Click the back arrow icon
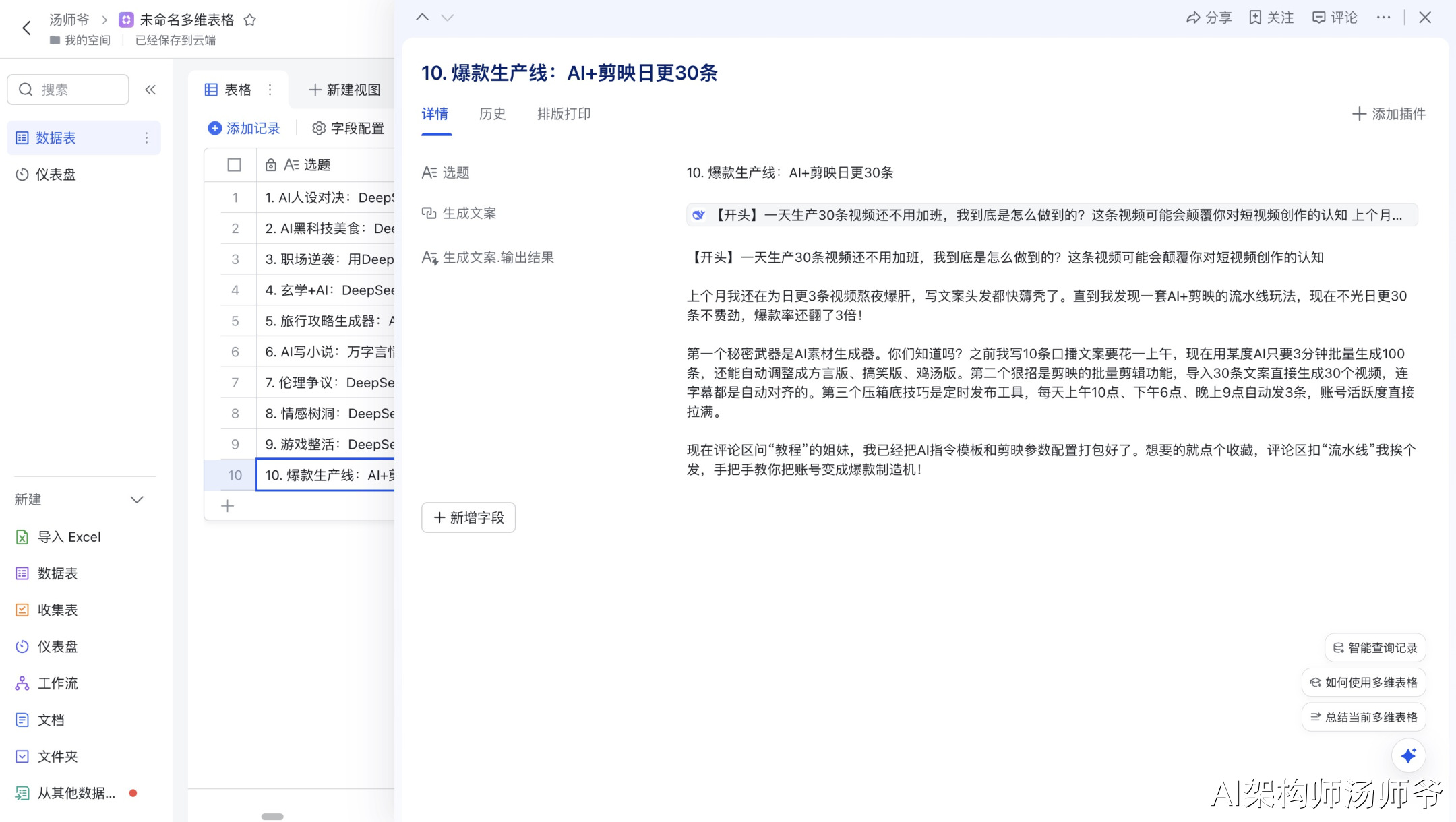 point(27,28)
